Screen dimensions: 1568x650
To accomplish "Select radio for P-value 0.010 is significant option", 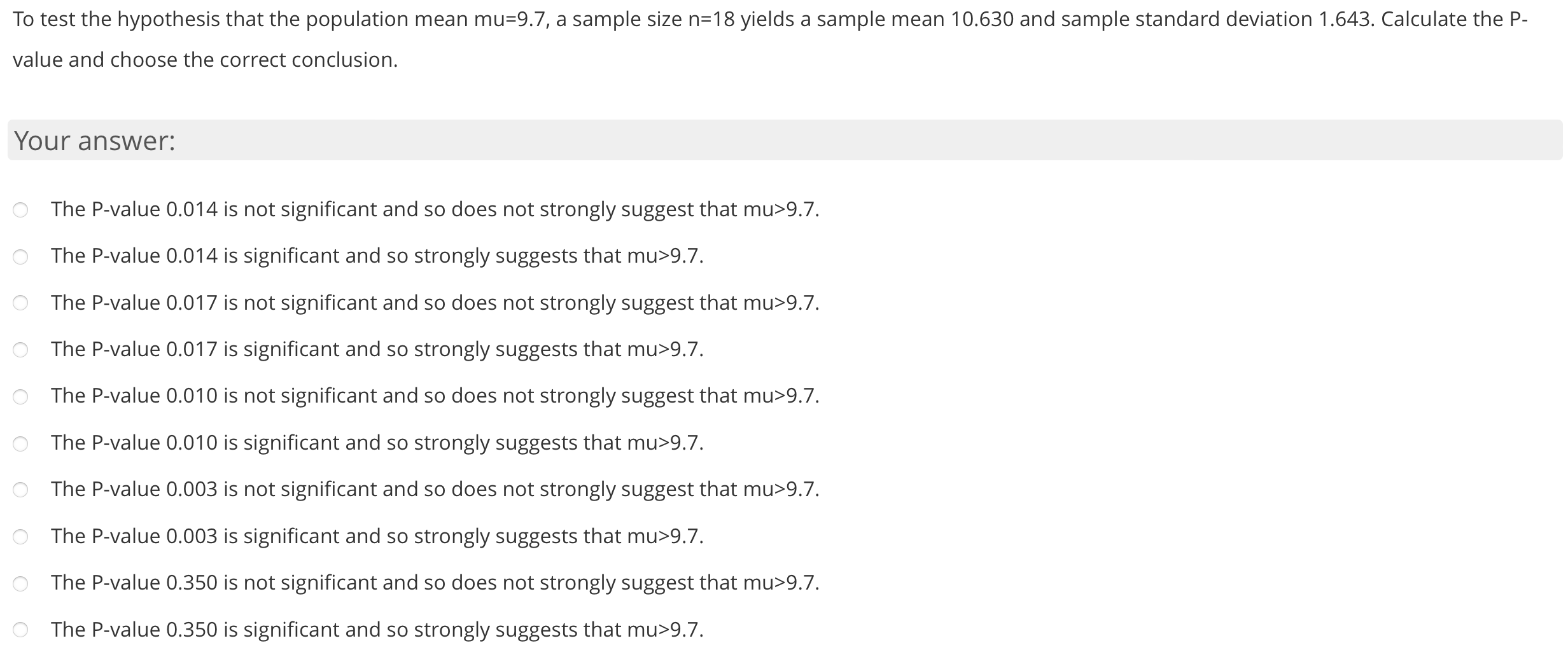I will pos(21,443).
